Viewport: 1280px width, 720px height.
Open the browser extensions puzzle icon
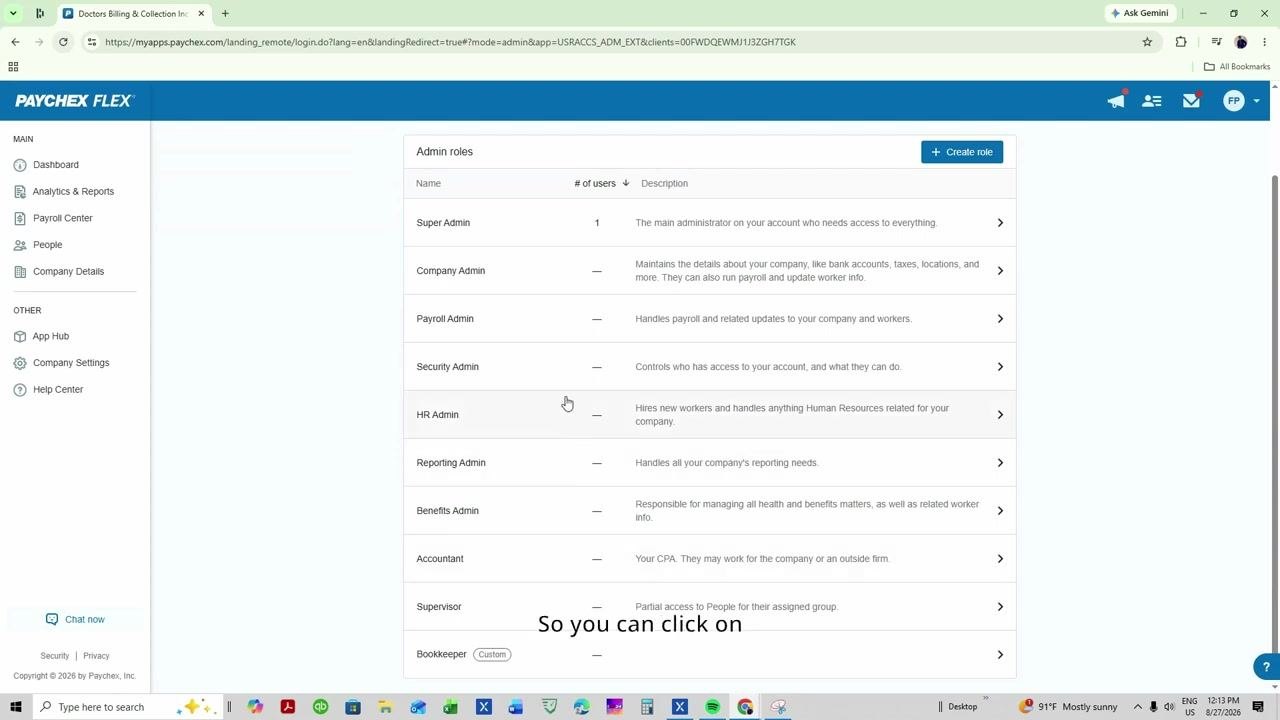[1181, 42]
